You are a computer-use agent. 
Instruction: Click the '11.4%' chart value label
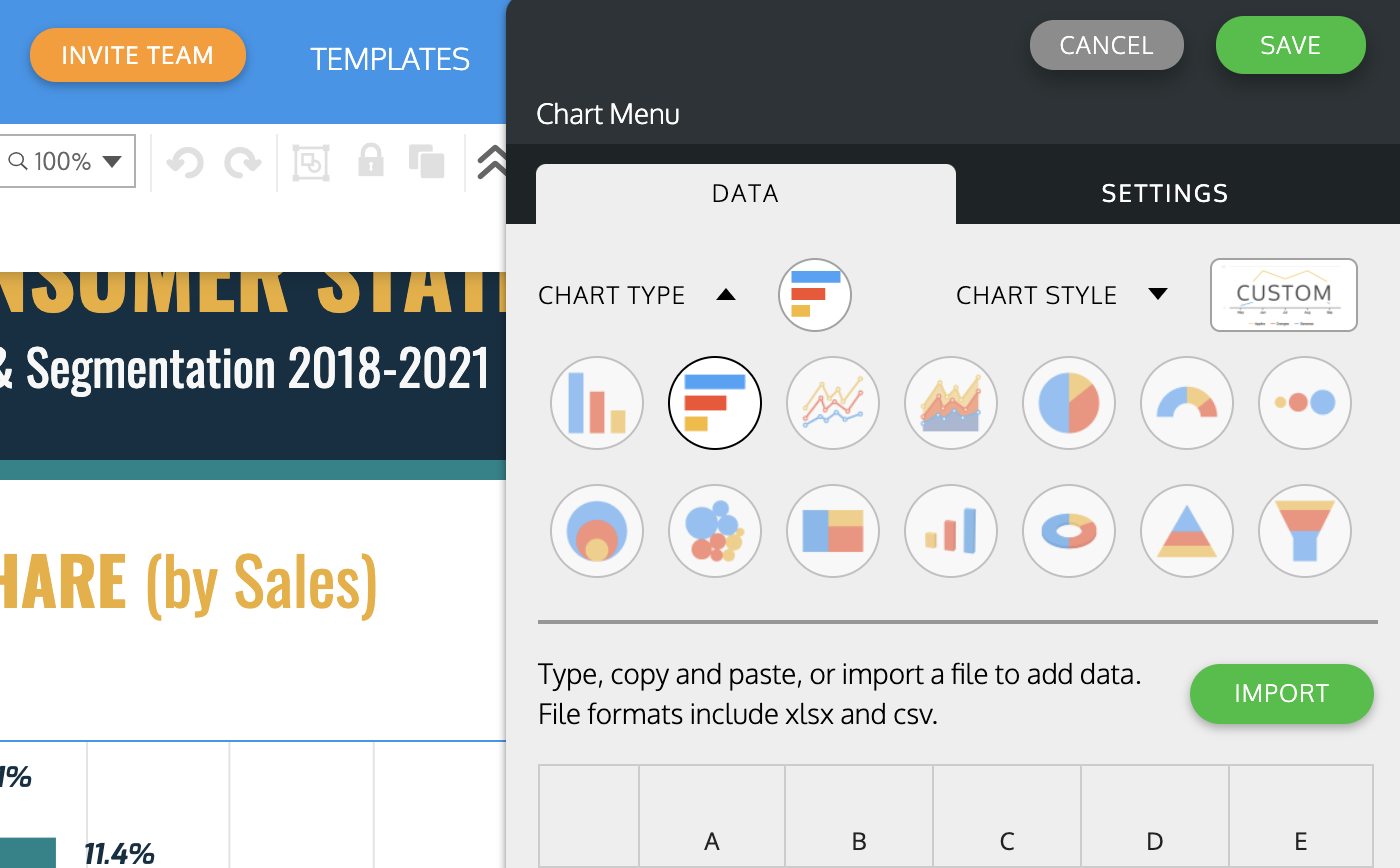point(119,853)
